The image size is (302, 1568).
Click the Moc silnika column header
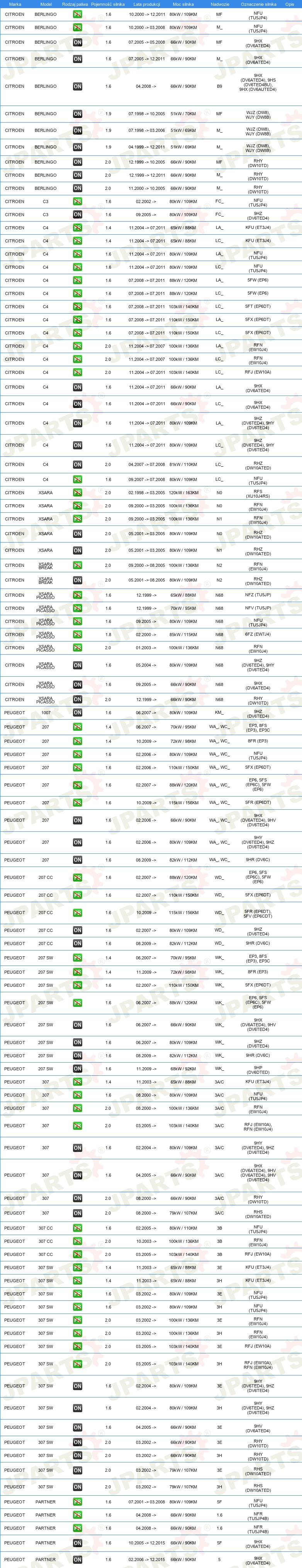point(183,4)
